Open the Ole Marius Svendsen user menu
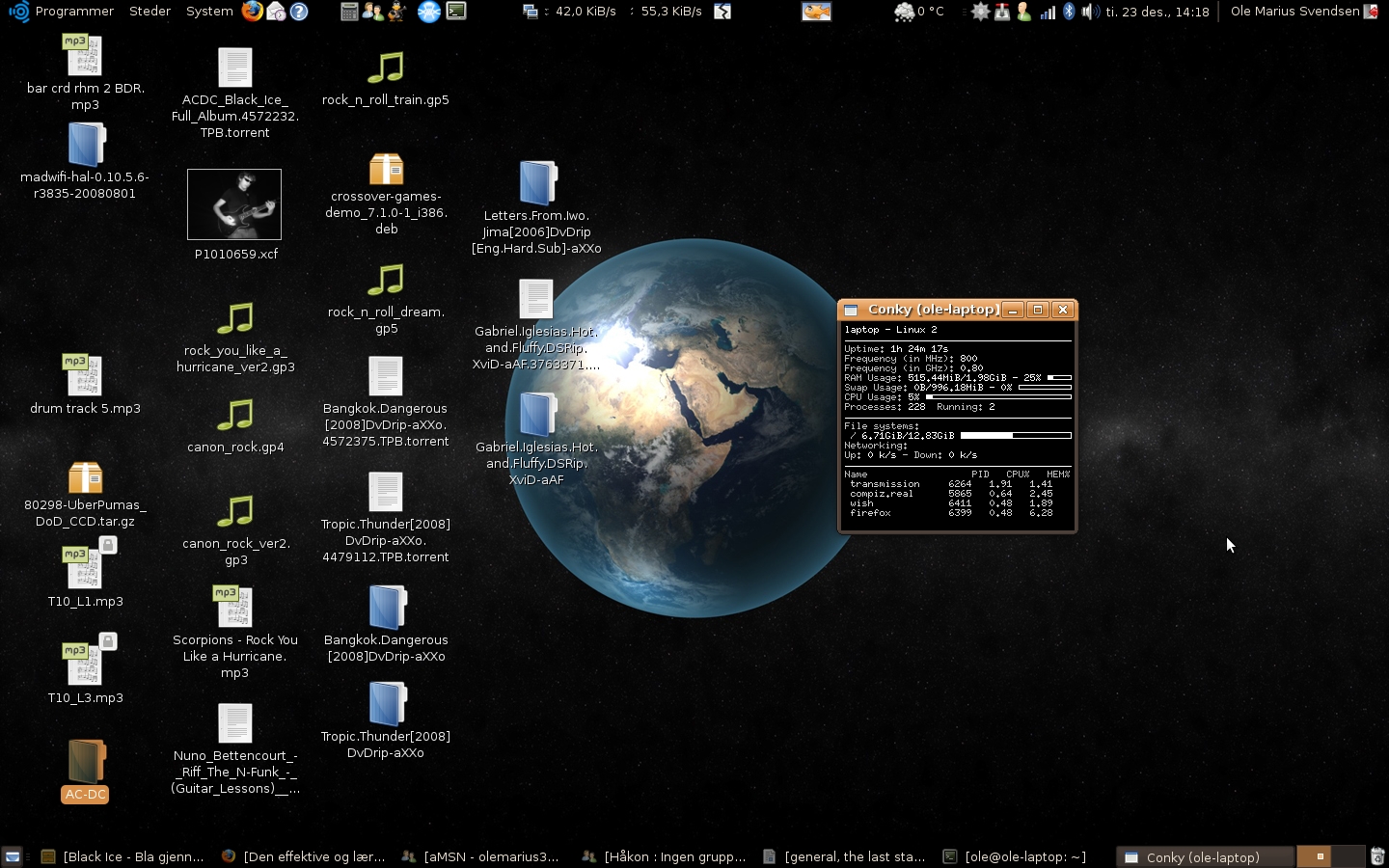1389x868 pixels. [x=1295, y=11]
